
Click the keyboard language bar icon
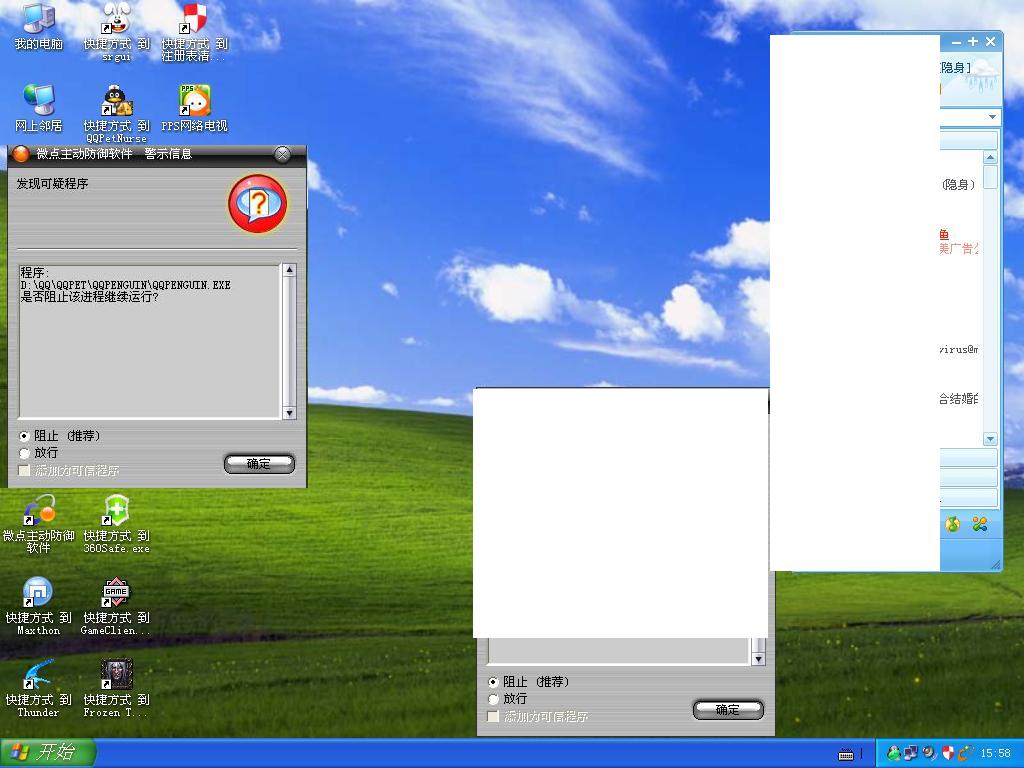[846, 755]
